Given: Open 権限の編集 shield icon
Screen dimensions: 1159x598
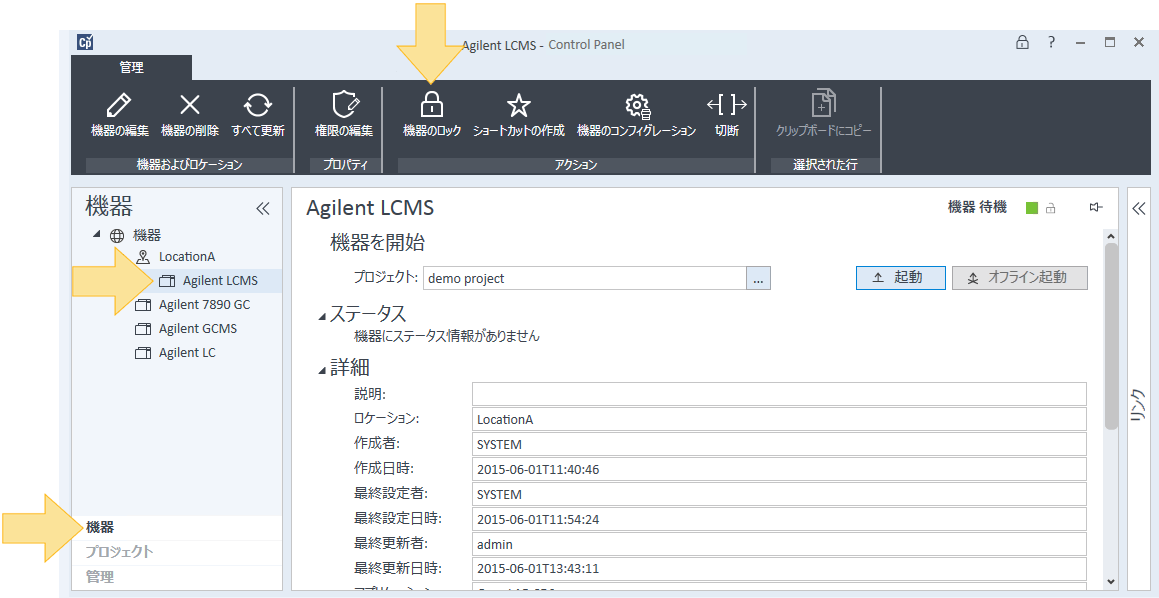Looking at the screenshot, I should tap(344, 106).
